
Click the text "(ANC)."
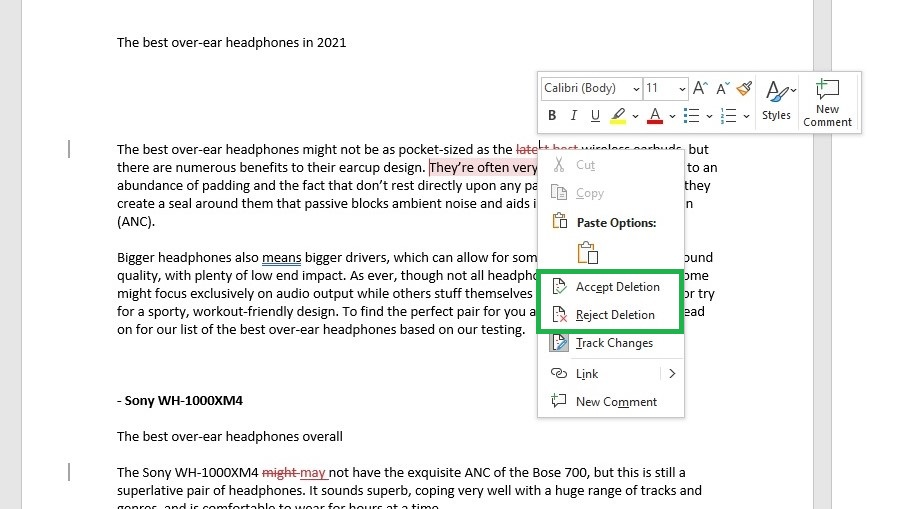click(136, 221)
